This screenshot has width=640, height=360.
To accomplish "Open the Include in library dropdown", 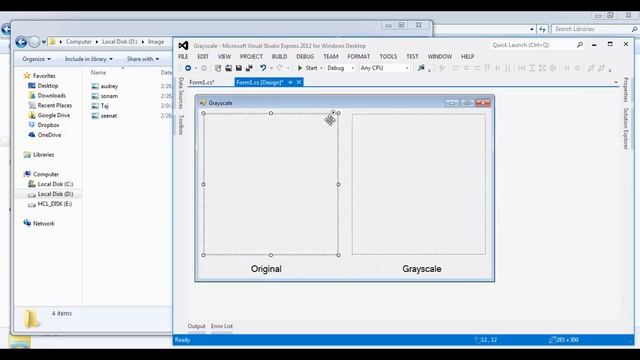I will (89, 59).
